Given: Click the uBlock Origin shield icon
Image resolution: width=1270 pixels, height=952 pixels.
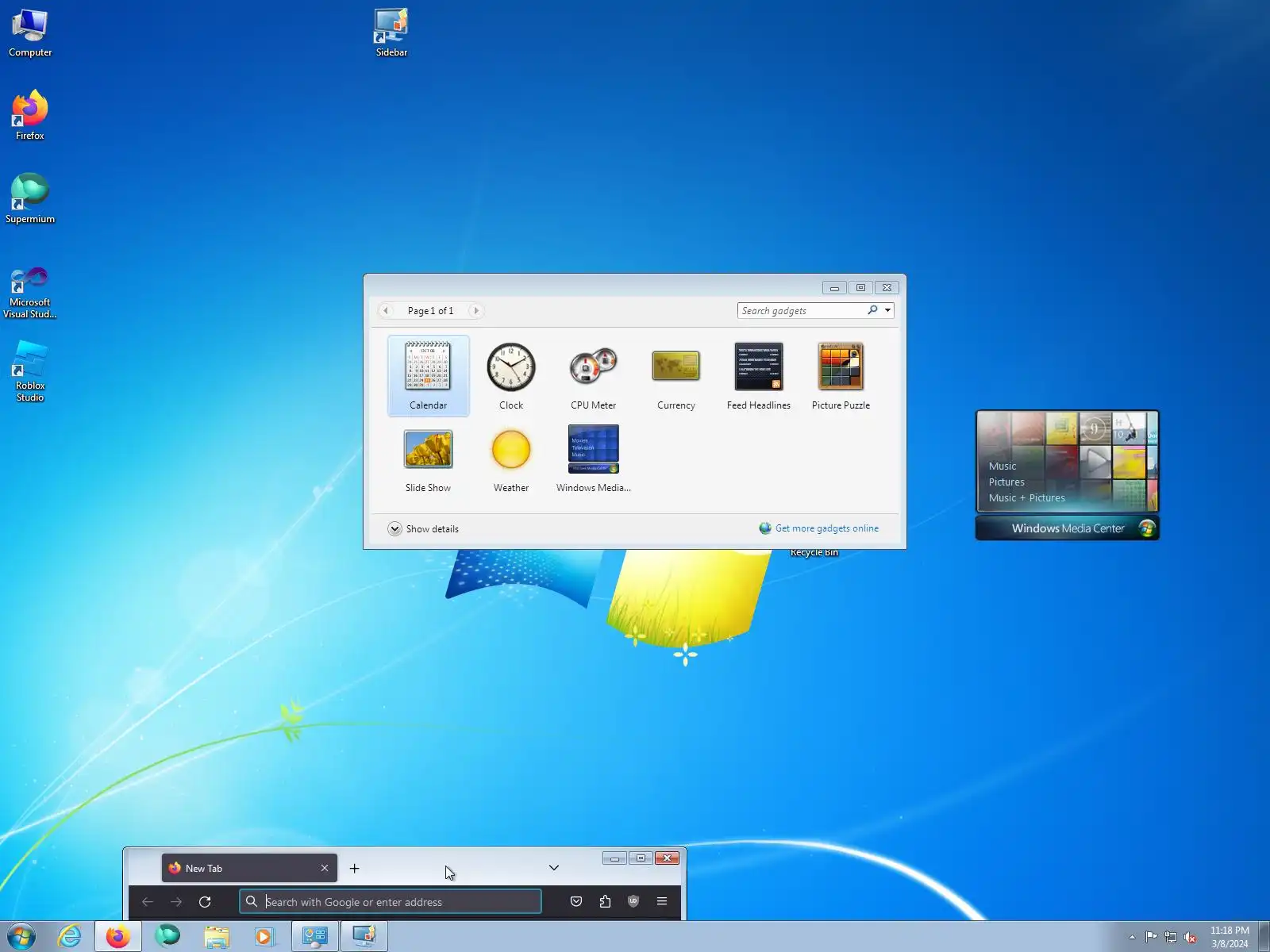Looking at the screenshot, I should (633, 901).
